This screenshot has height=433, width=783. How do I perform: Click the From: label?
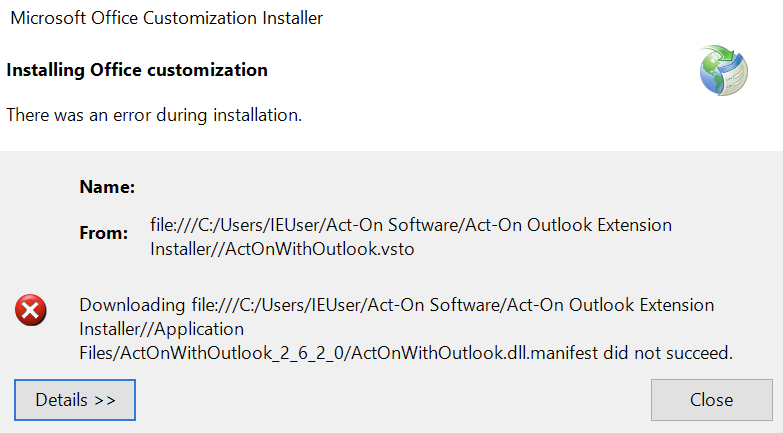point(104,233)
